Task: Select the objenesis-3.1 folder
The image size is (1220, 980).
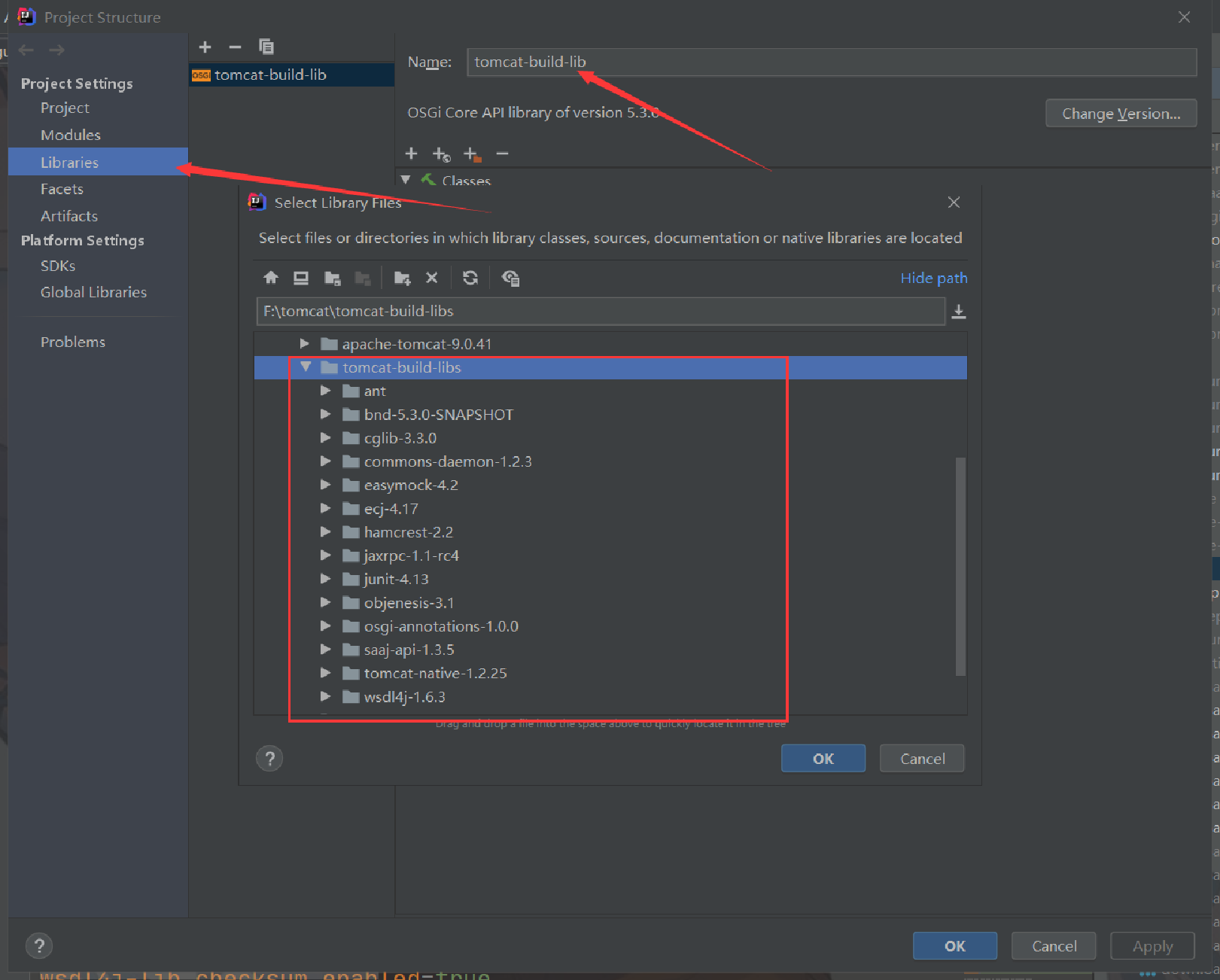Action: click(409, 603)
